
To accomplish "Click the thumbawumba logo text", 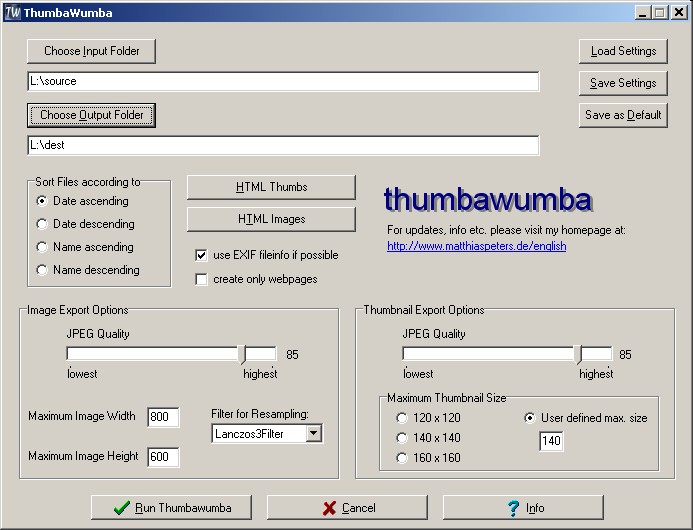I will coord(488,199).
